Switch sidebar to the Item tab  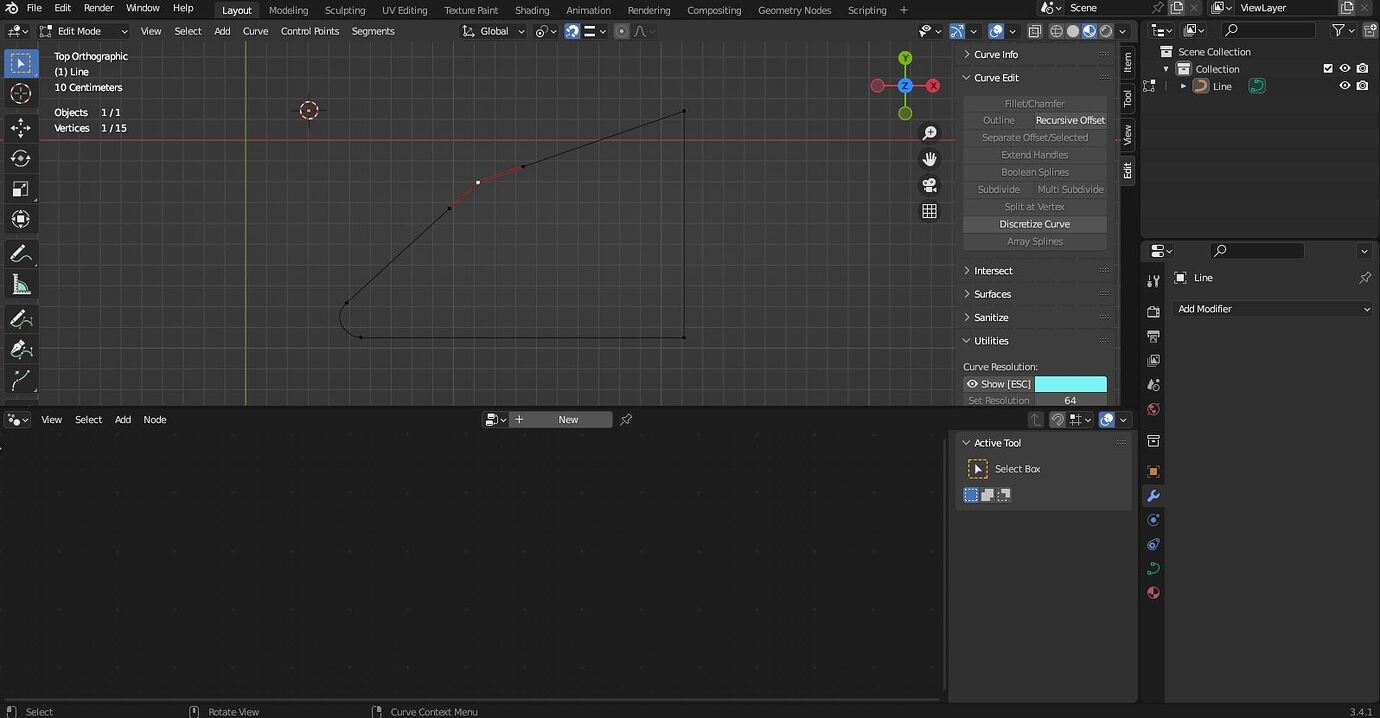(x=1127, y=62)
